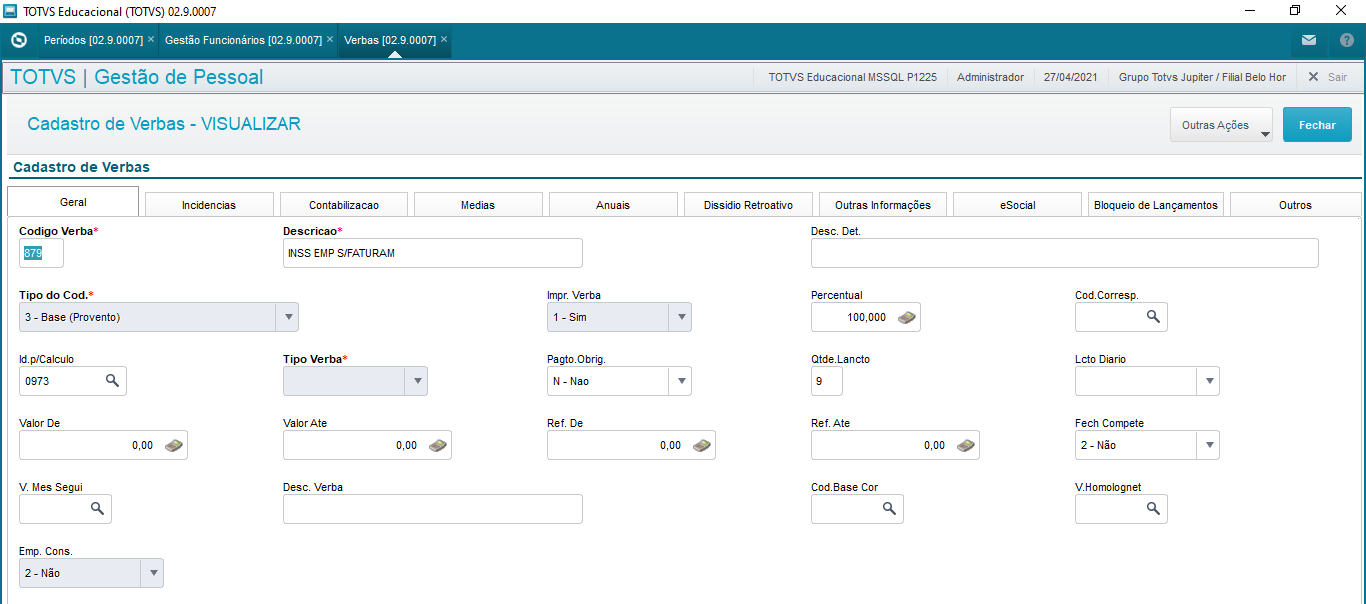This screenshot has width=1366, height=604.
Task: Click the date 27/04/2021 in header
Action: click(x=1071, y=77)
